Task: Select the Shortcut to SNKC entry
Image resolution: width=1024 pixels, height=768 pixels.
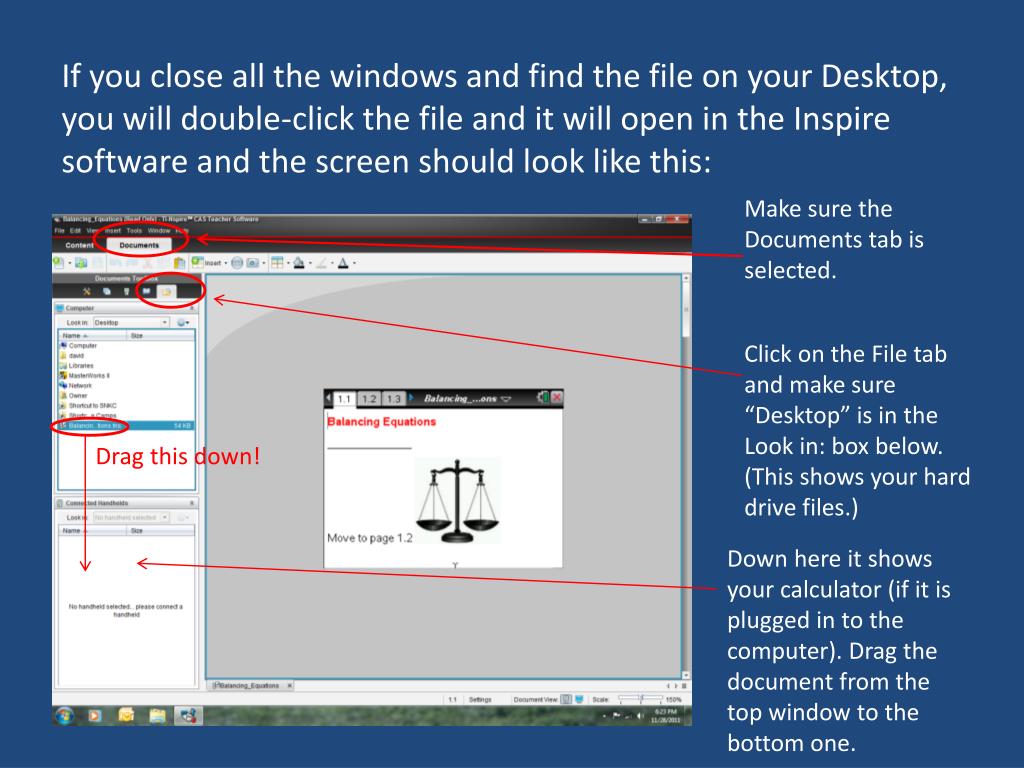Action: 126,406
